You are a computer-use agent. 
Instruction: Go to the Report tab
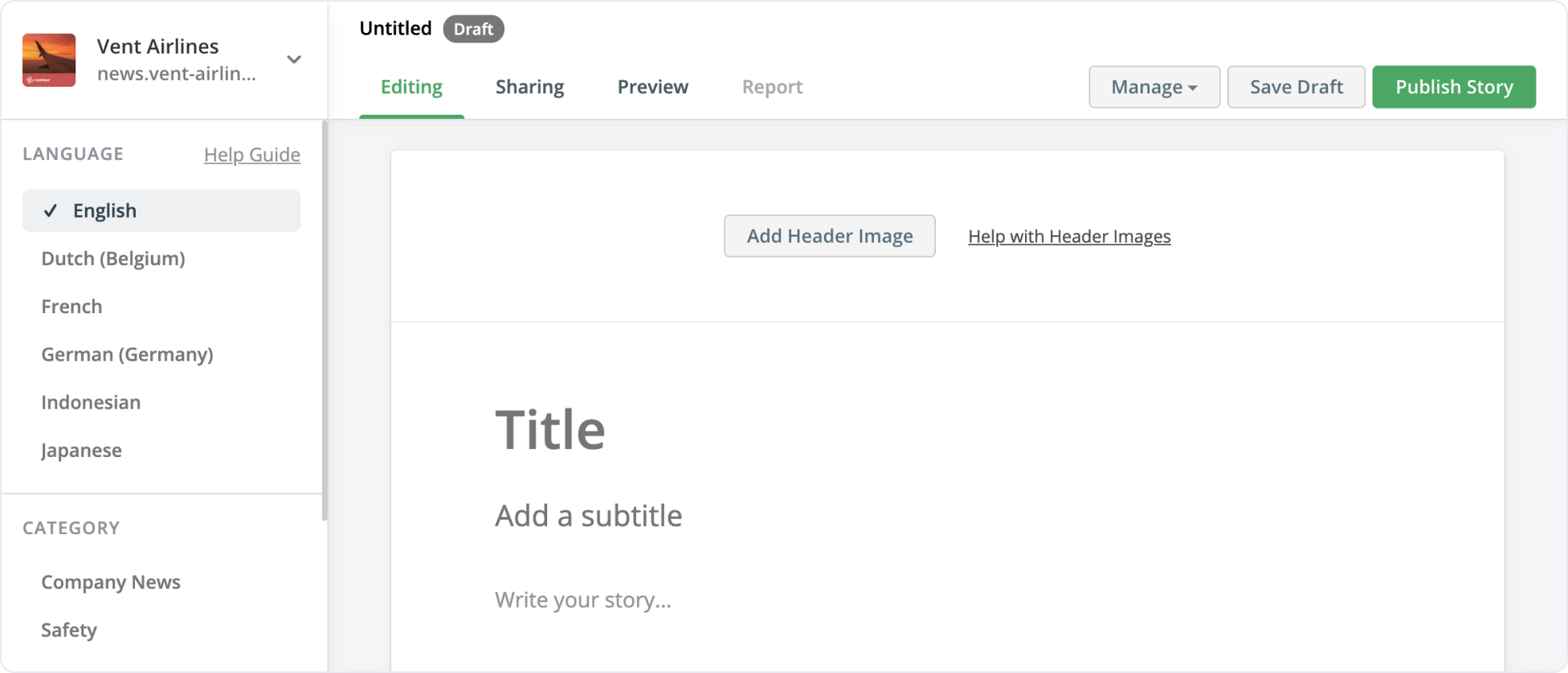(x=772, y=87)
